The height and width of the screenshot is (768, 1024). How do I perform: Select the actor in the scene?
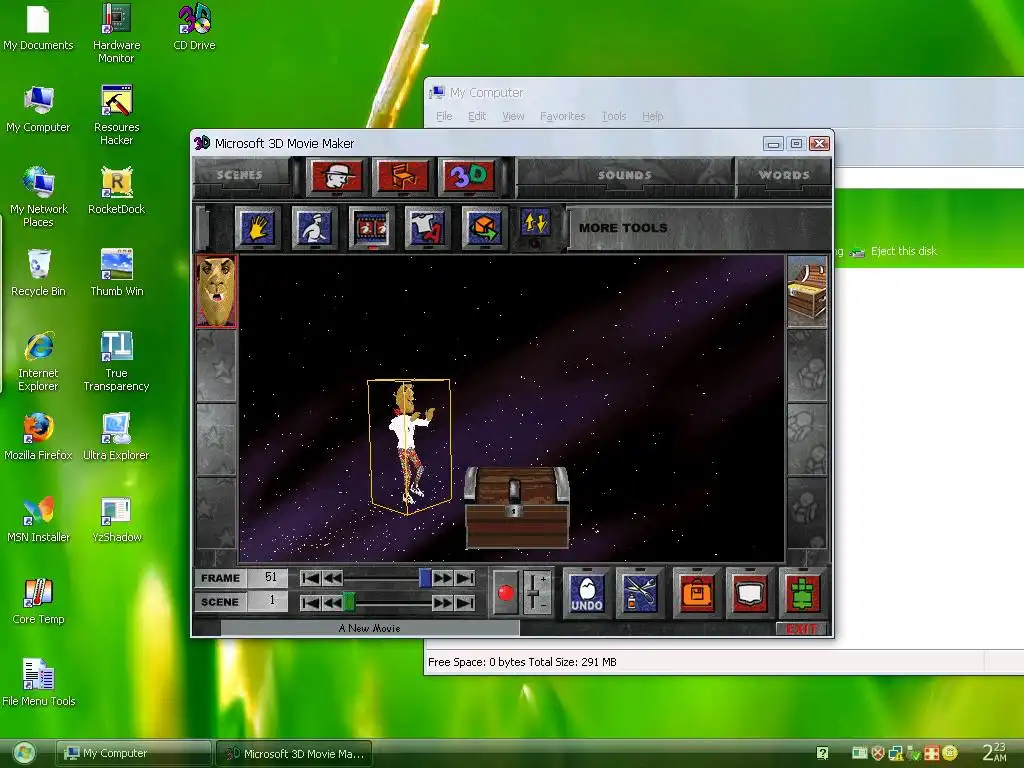(409, 447)
